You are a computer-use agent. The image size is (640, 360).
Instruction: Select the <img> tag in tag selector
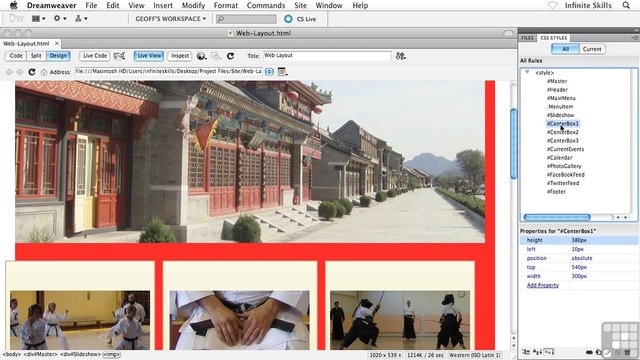(x=111, y=355)
